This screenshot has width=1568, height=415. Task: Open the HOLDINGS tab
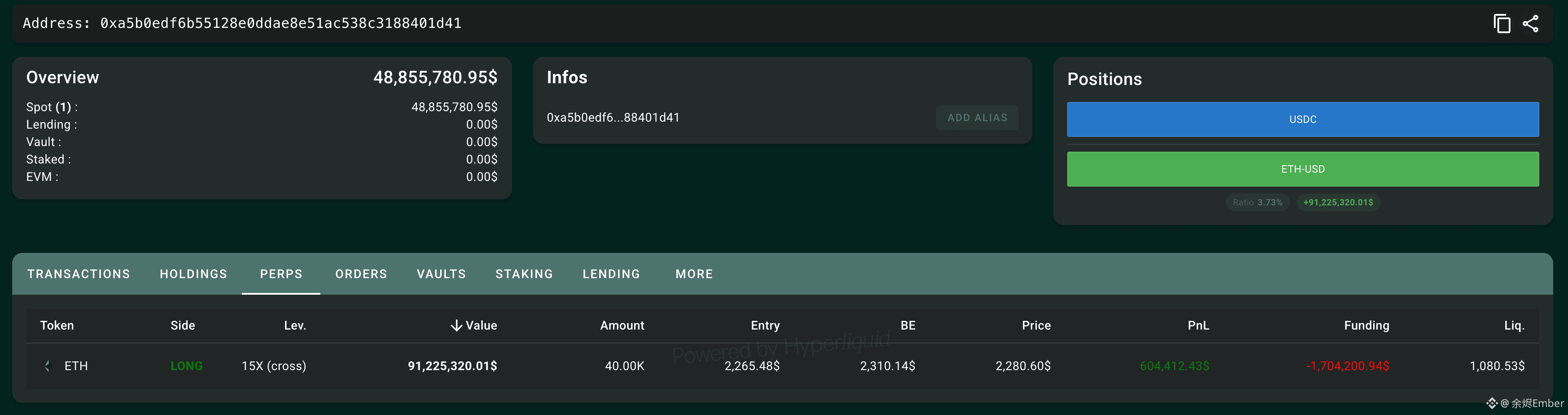coord(193,274)
